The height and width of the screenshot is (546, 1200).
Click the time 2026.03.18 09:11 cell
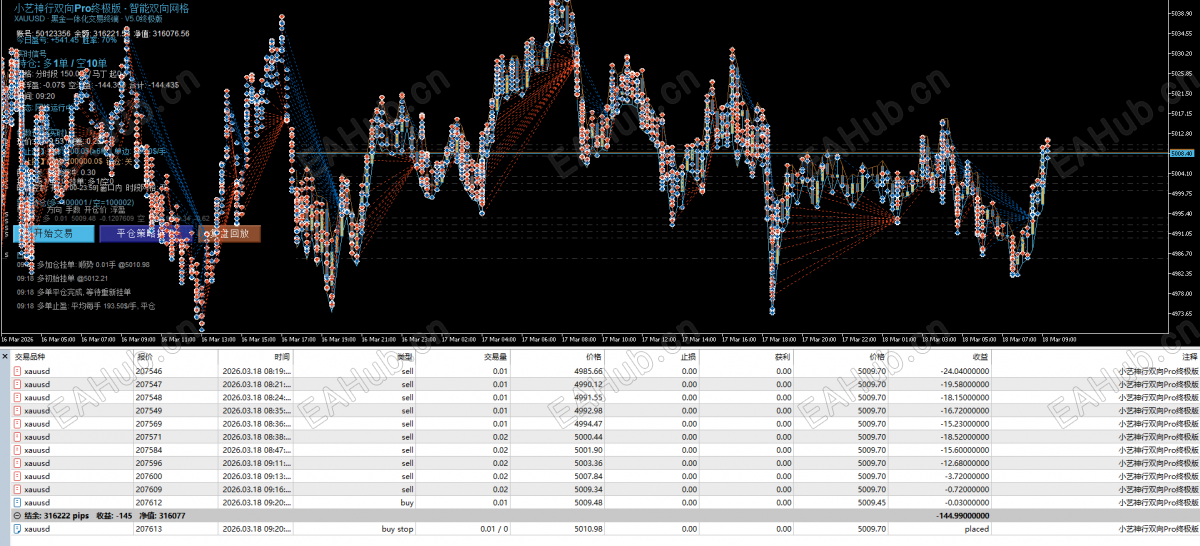tap(256, 462)
